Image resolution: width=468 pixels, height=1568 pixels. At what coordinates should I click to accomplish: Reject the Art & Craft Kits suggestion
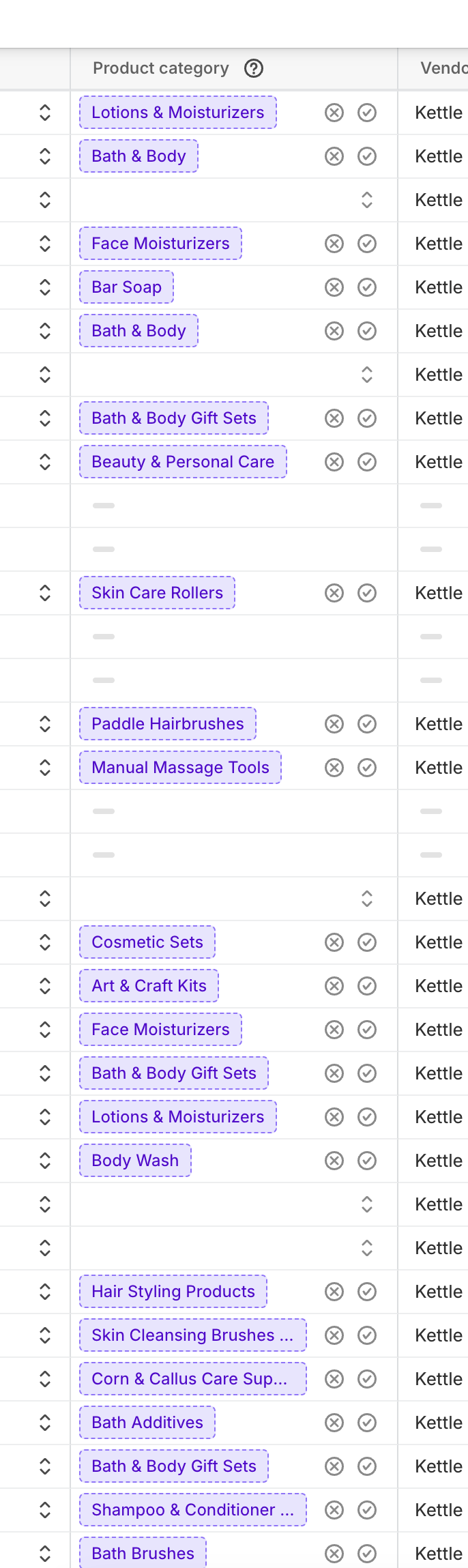[x=334, y=986]
